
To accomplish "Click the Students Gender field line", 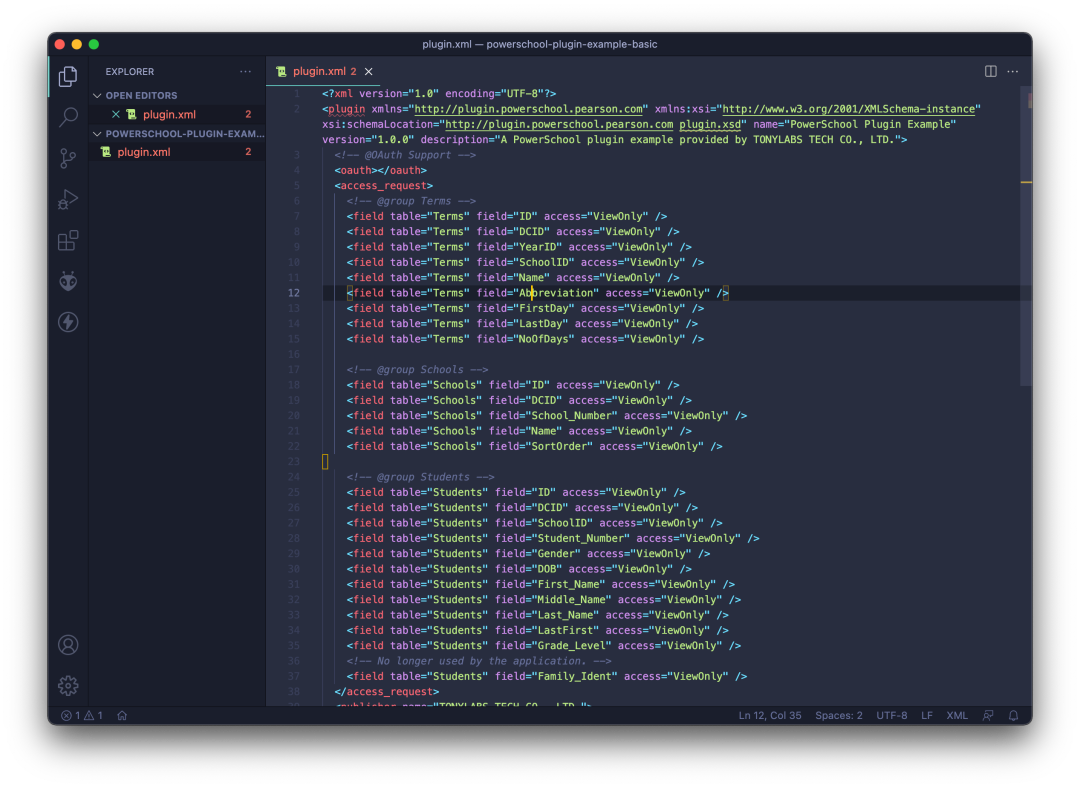I will (528, 554).
